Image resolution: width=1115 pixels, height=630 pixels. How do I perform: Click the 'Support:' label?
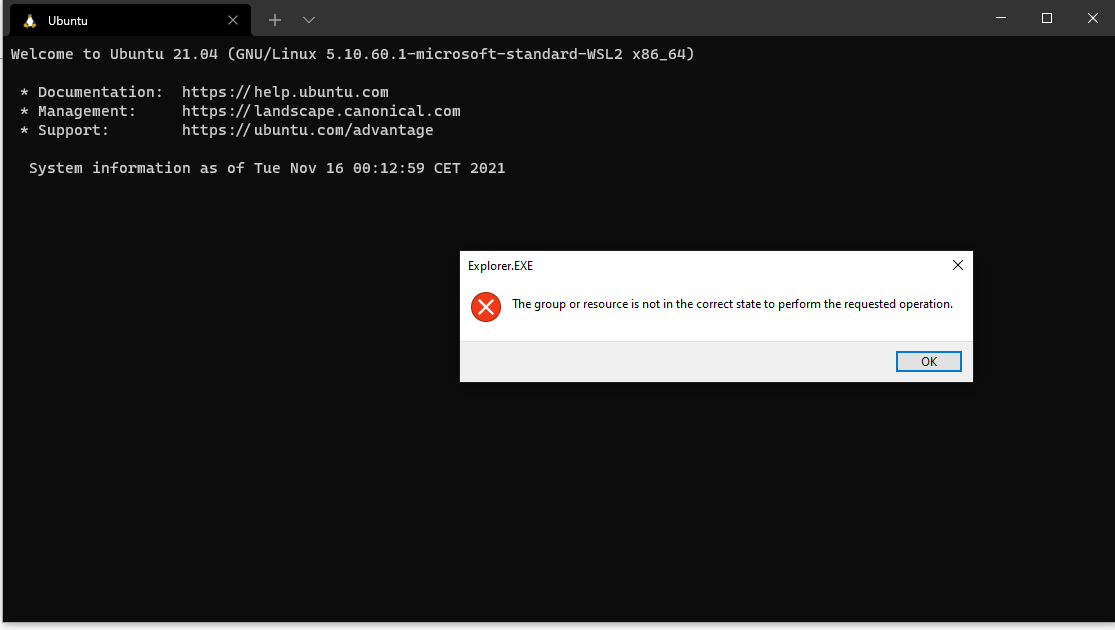point(73,130)
